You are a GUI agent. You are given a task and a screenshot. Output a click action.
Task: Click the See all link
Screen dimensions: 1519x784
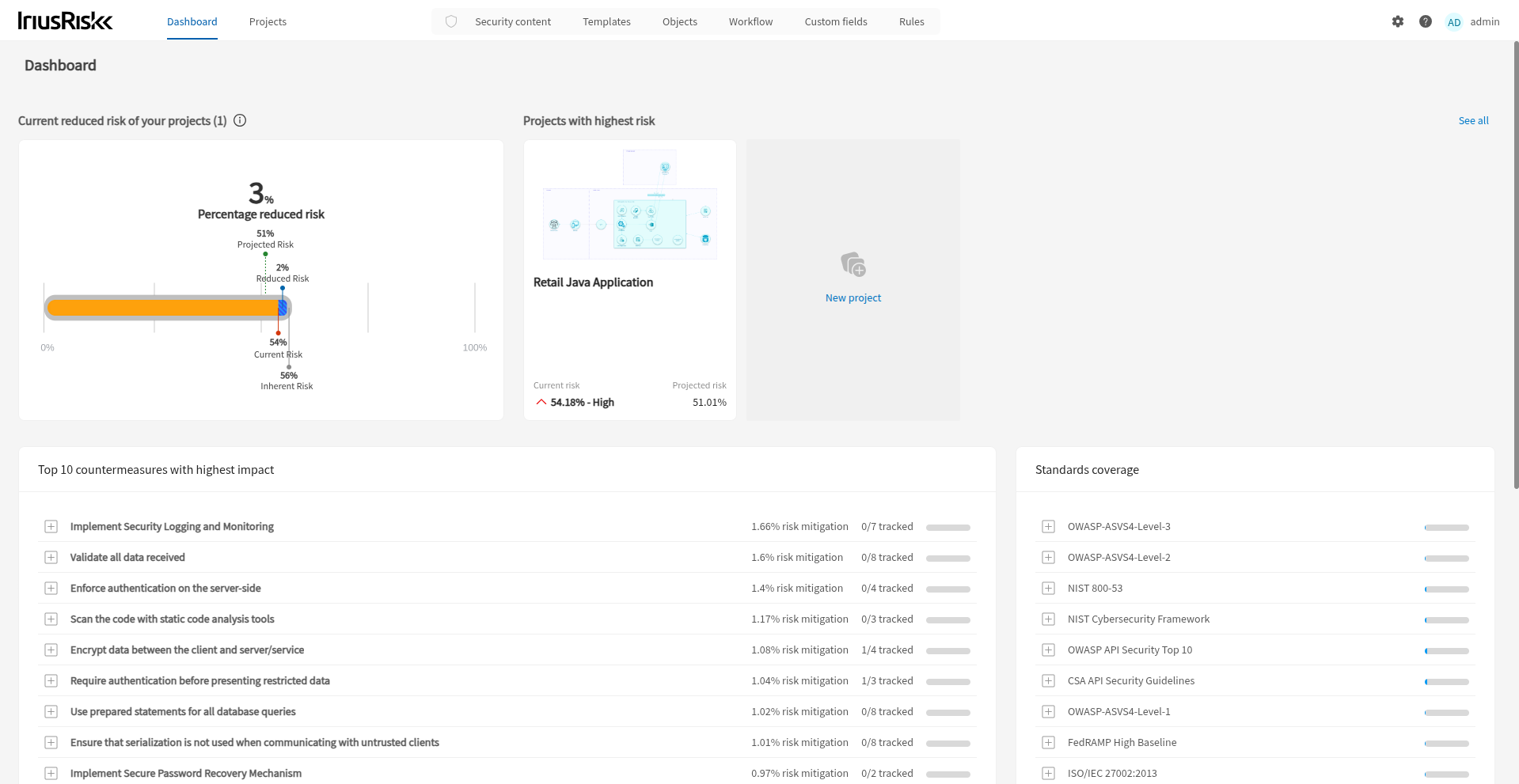1473,120
